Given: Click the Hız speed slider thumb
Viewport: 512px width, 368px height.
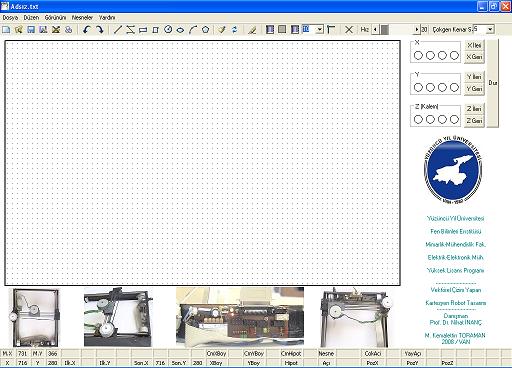Looking at the screenshot, I should coord(385,30).
